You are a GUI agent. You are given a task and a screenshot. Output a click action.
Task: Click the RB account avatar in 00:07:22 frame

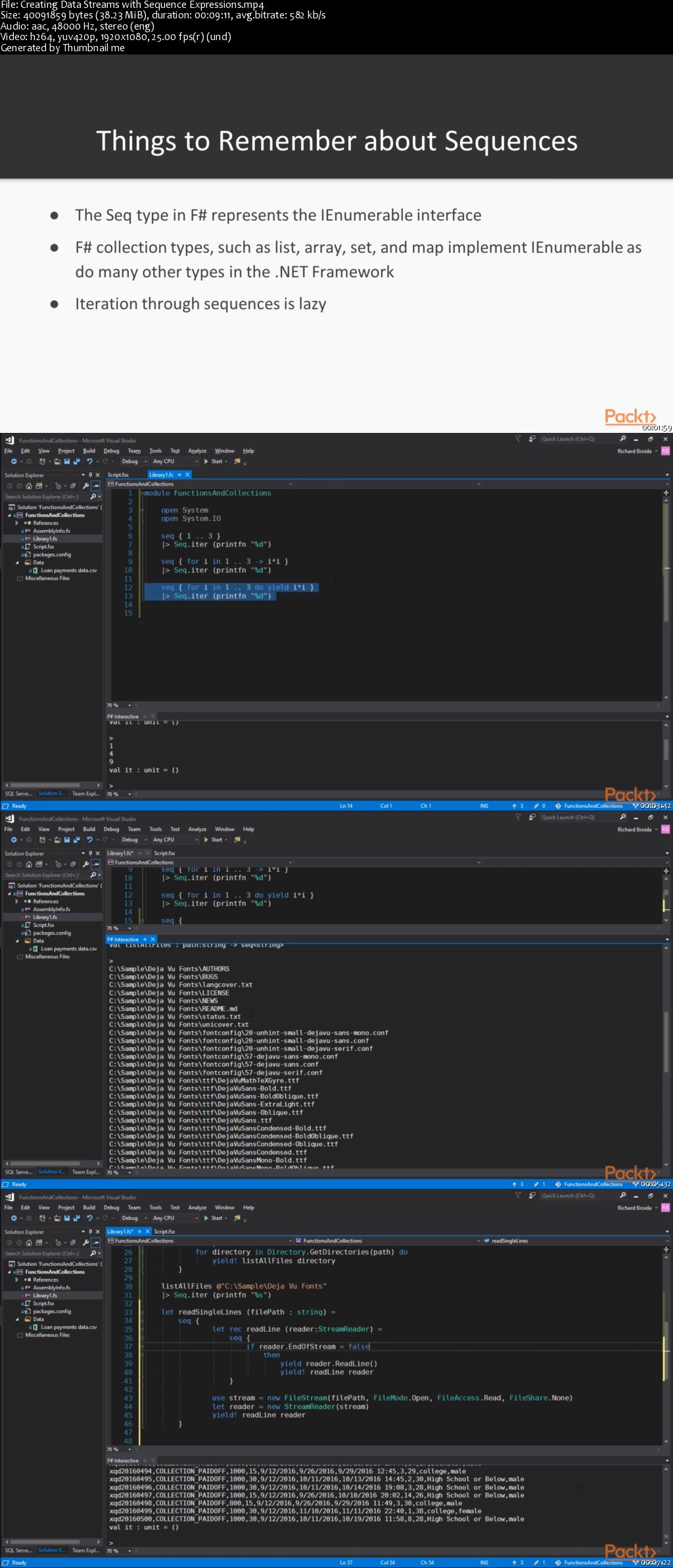pyautogui.click(x=665, y=1207)
